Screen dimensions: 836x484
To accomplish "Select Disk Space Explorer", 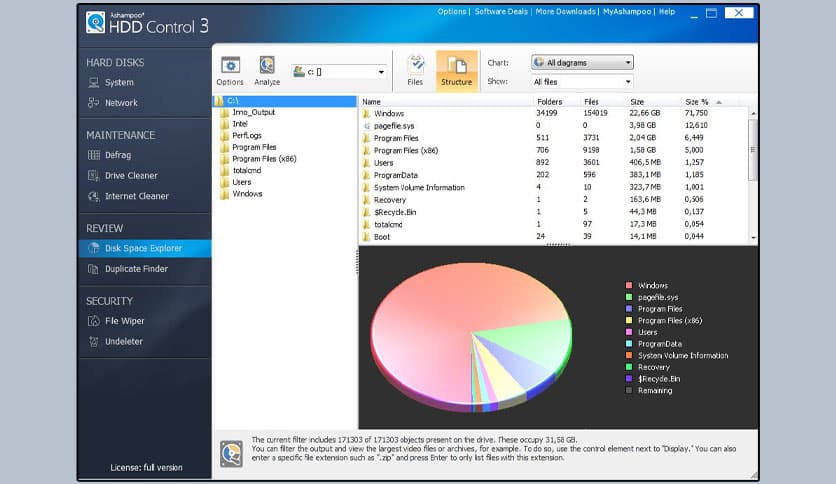I will tap(145, 248).
